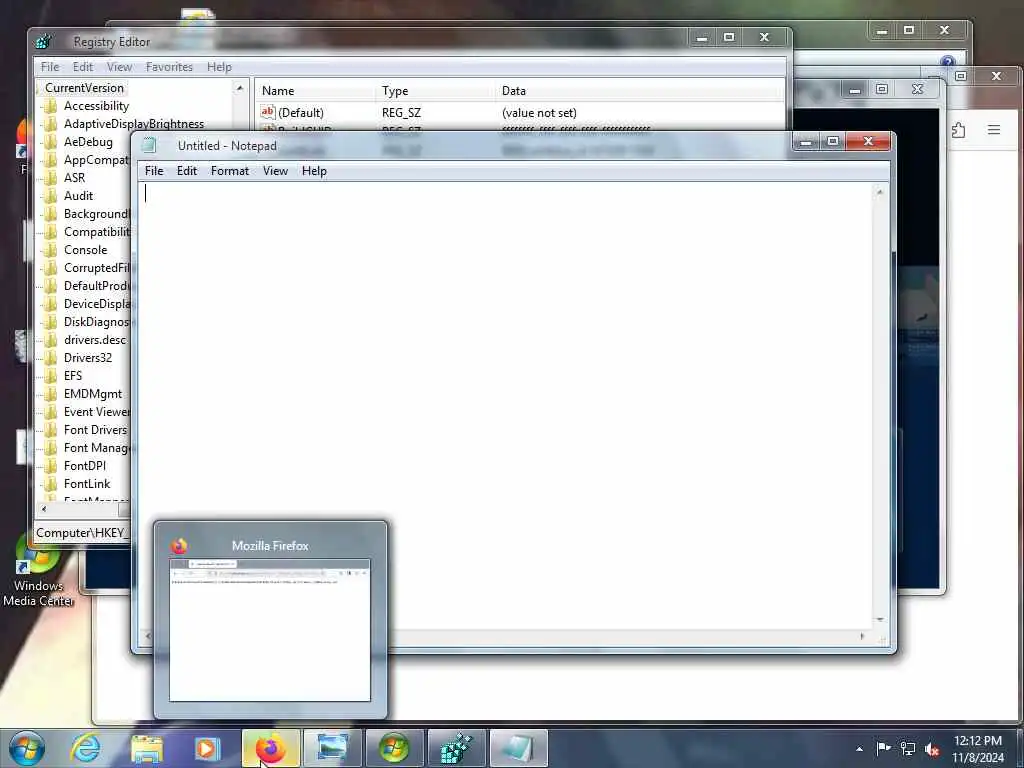The image size is (1024, 768).
Task: Switch to Registry Editor taskbar icon
Action: click(456, 748)
